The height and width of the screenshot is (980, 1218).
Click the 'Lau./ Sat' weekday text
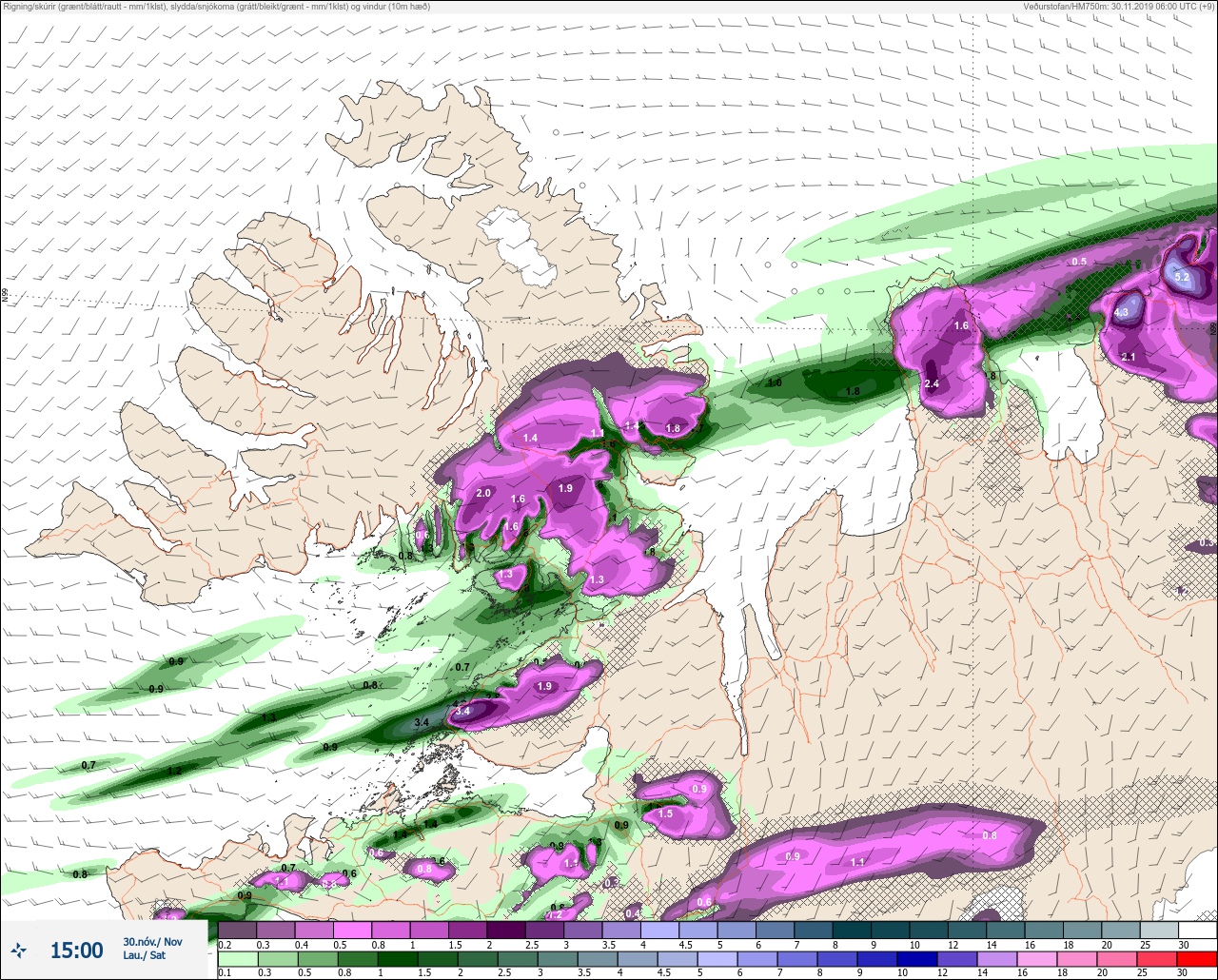[x=144, y=954]
